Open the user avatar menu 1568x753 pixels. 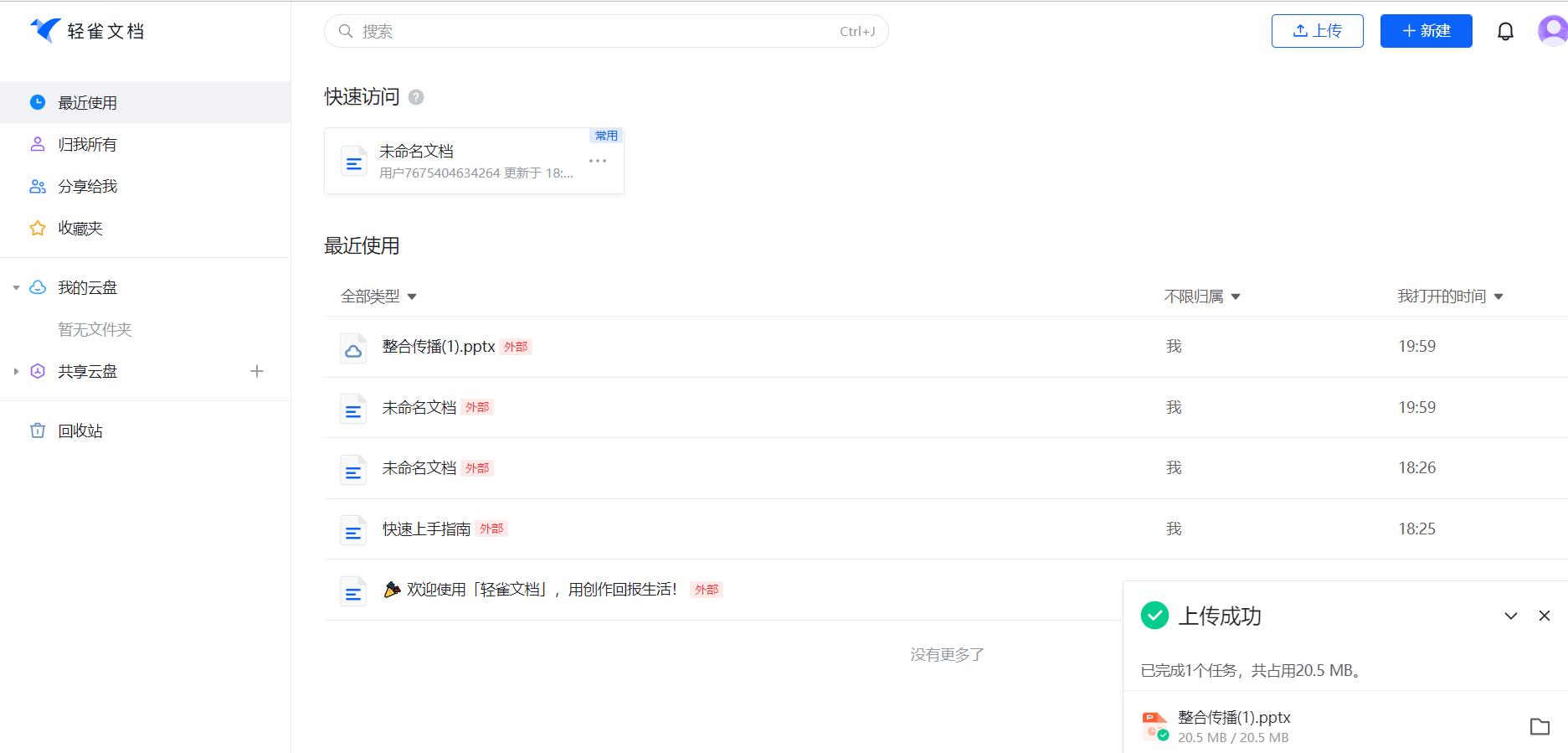pyautogui.click(x=1553, y=31)
